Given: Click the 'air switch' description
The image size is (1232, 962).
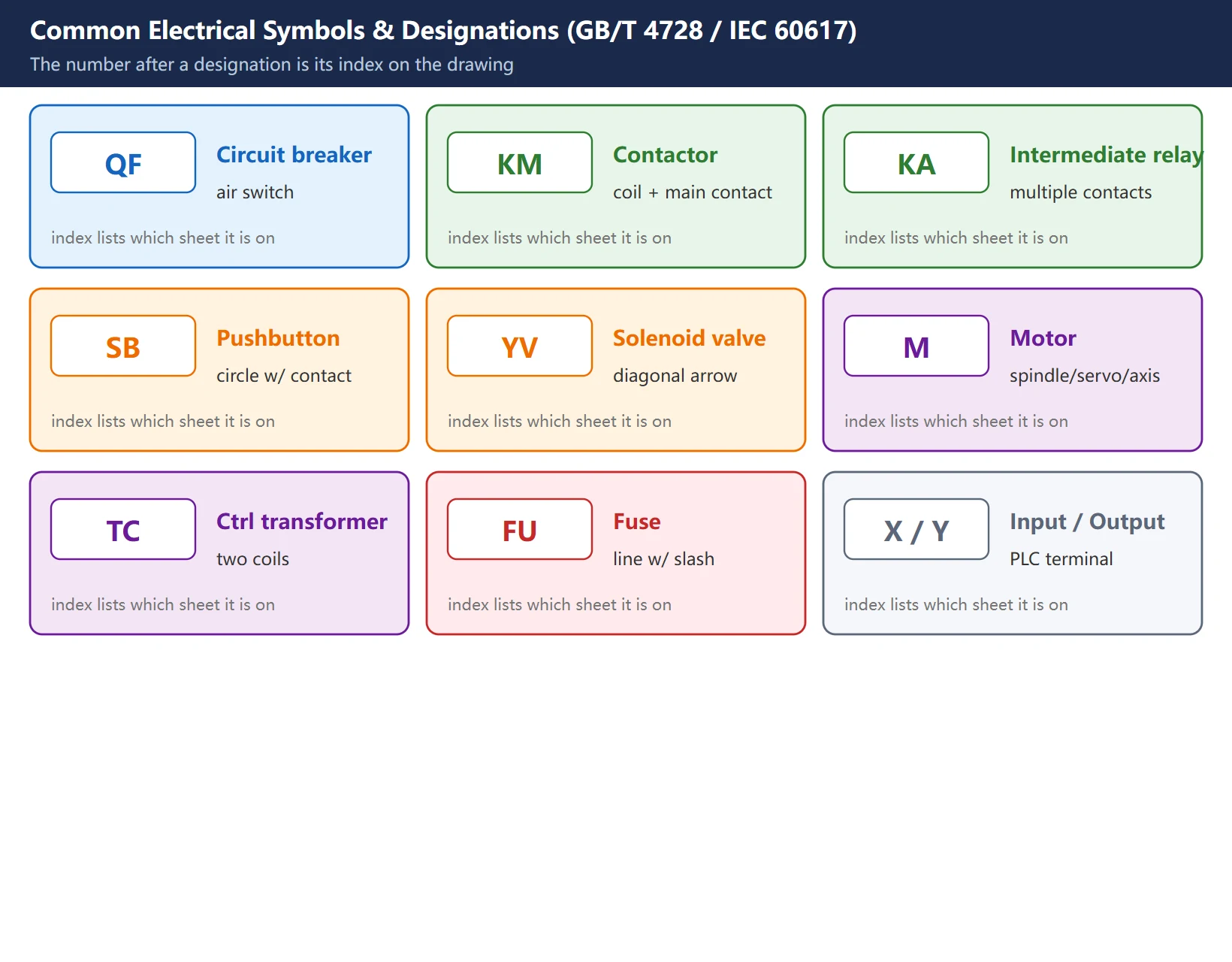Looking at the screenshot, I should coord(255,192).
